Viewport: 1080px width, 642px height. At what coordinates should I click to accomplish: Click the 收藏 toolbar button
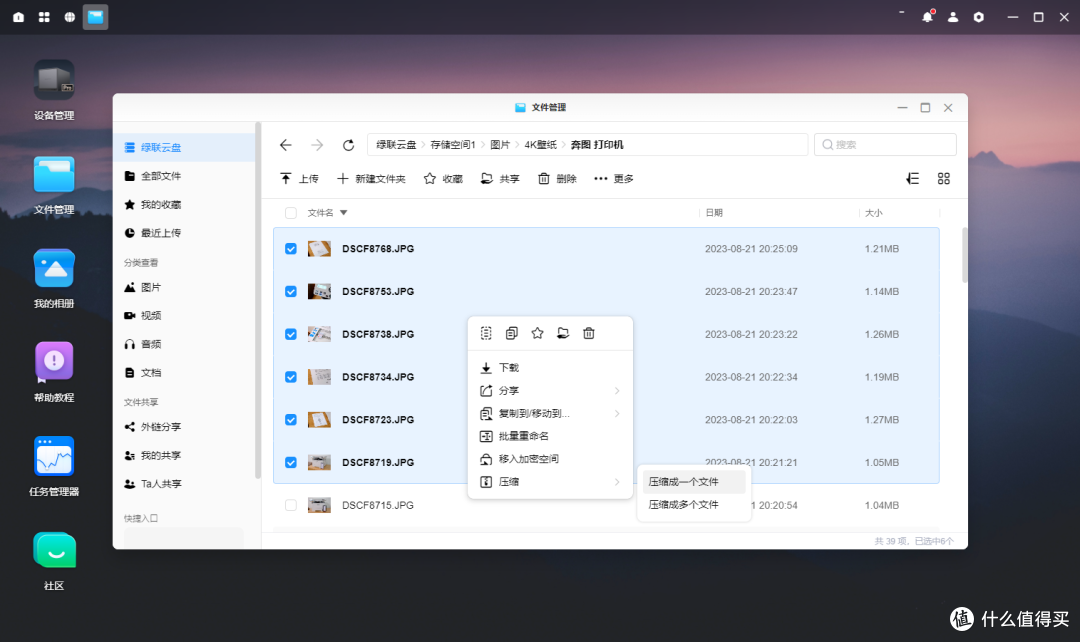(x=443, y=178)
